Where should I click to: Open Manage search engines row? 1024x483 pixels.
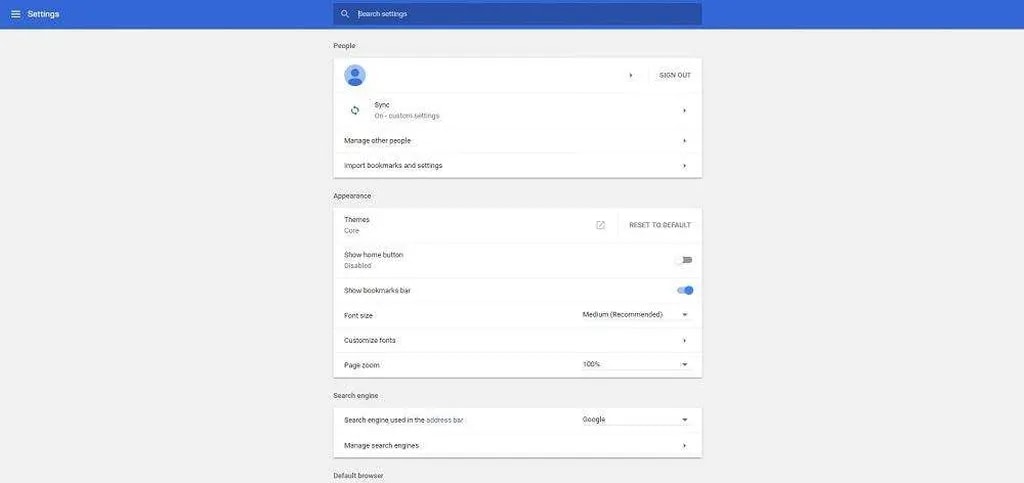517,445
